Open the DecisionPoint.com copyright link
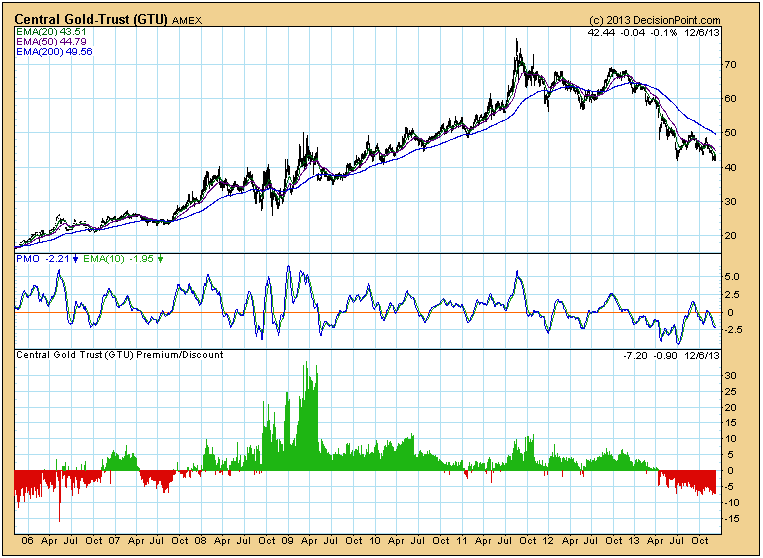 click(655, 20)
